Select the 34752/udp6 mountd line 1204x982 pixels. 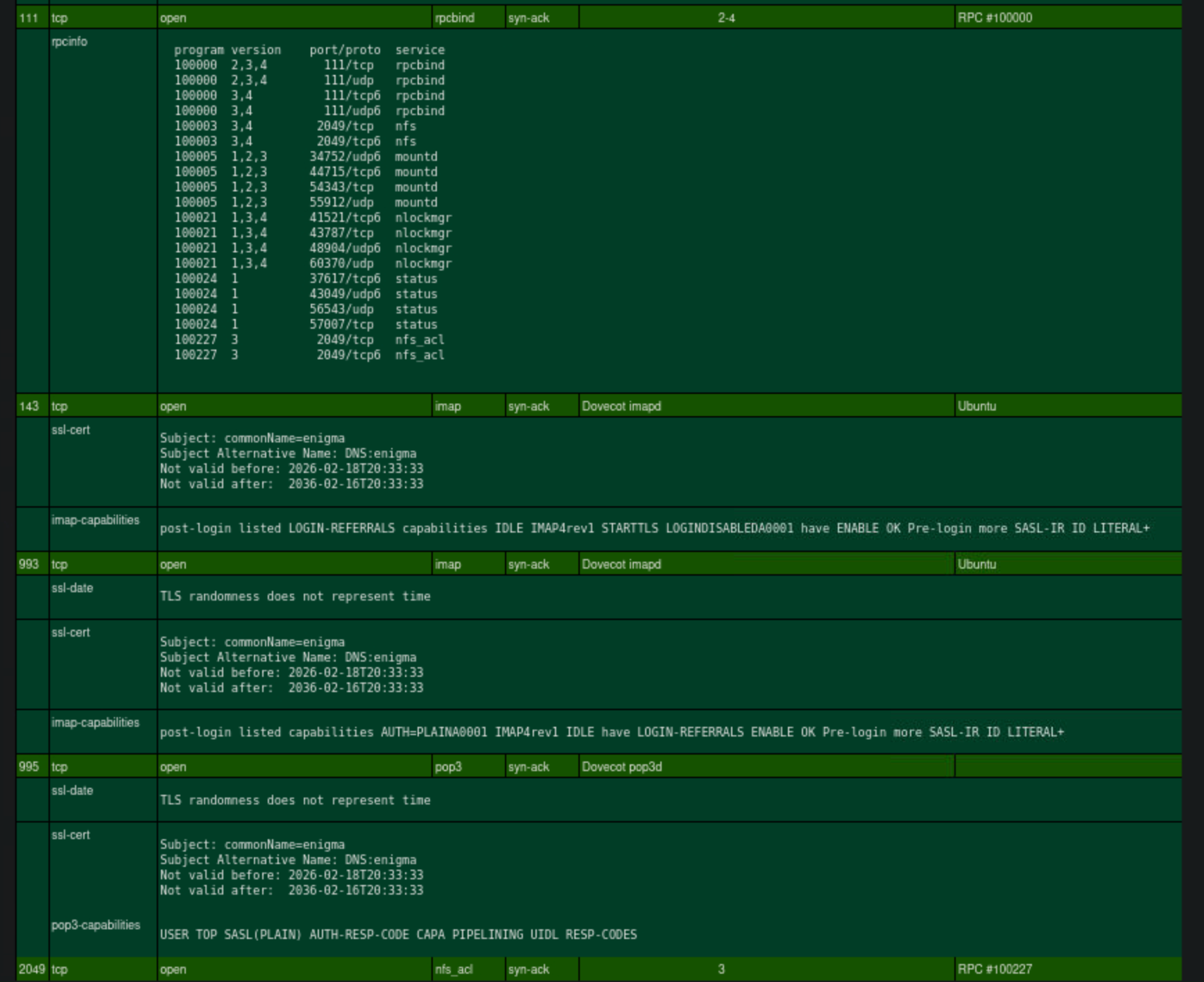pyautogui.click(x=306, y=157)
